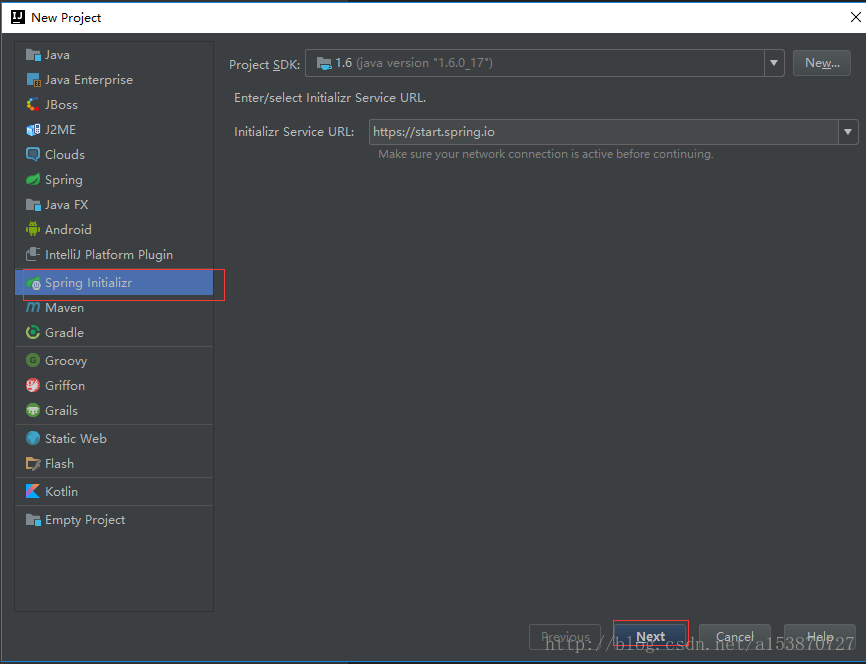
Task: Select Java project type
Action: pos(114,55)
